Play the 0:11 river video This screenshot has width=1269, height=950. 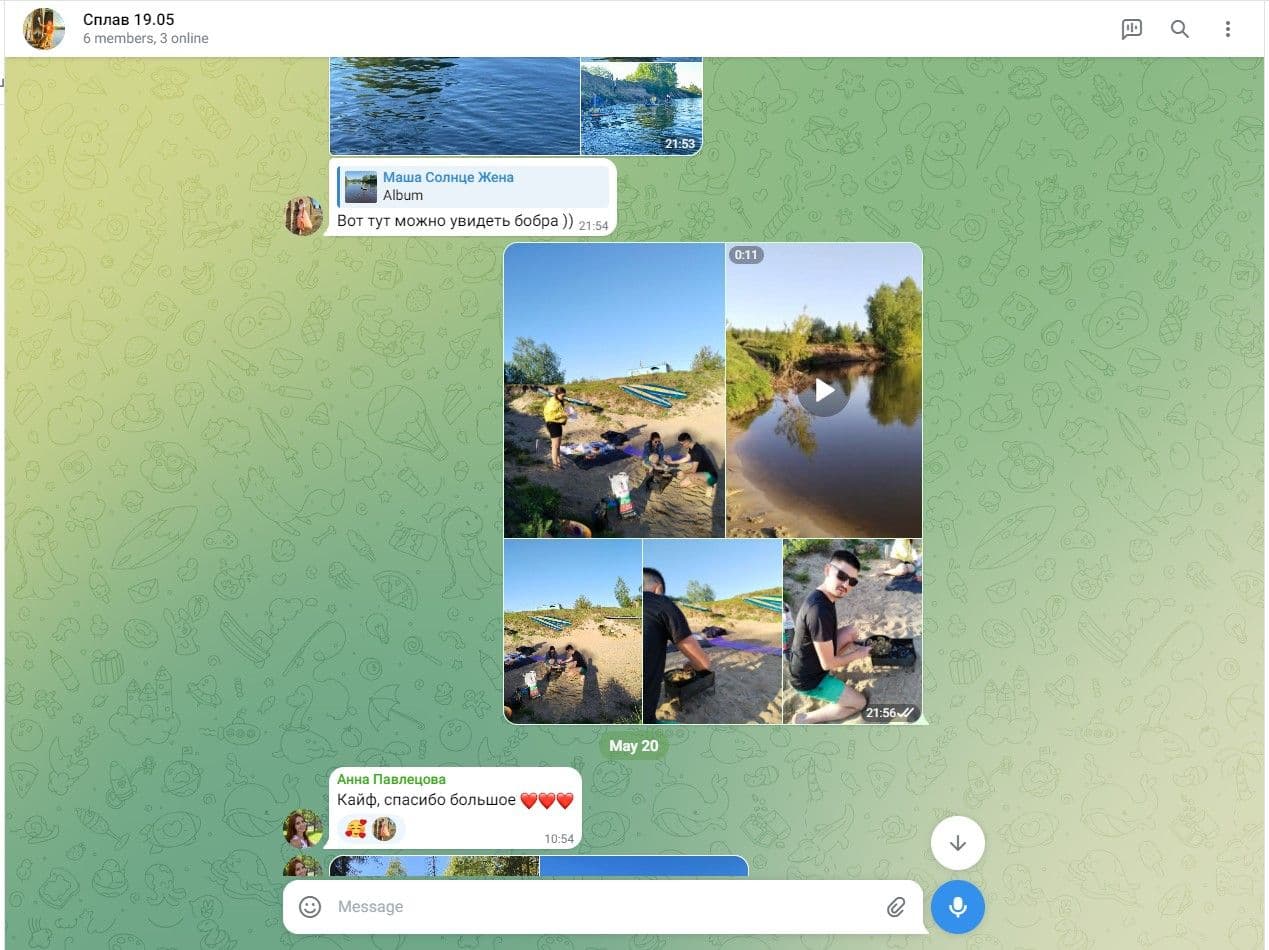(x=824, y=390)
